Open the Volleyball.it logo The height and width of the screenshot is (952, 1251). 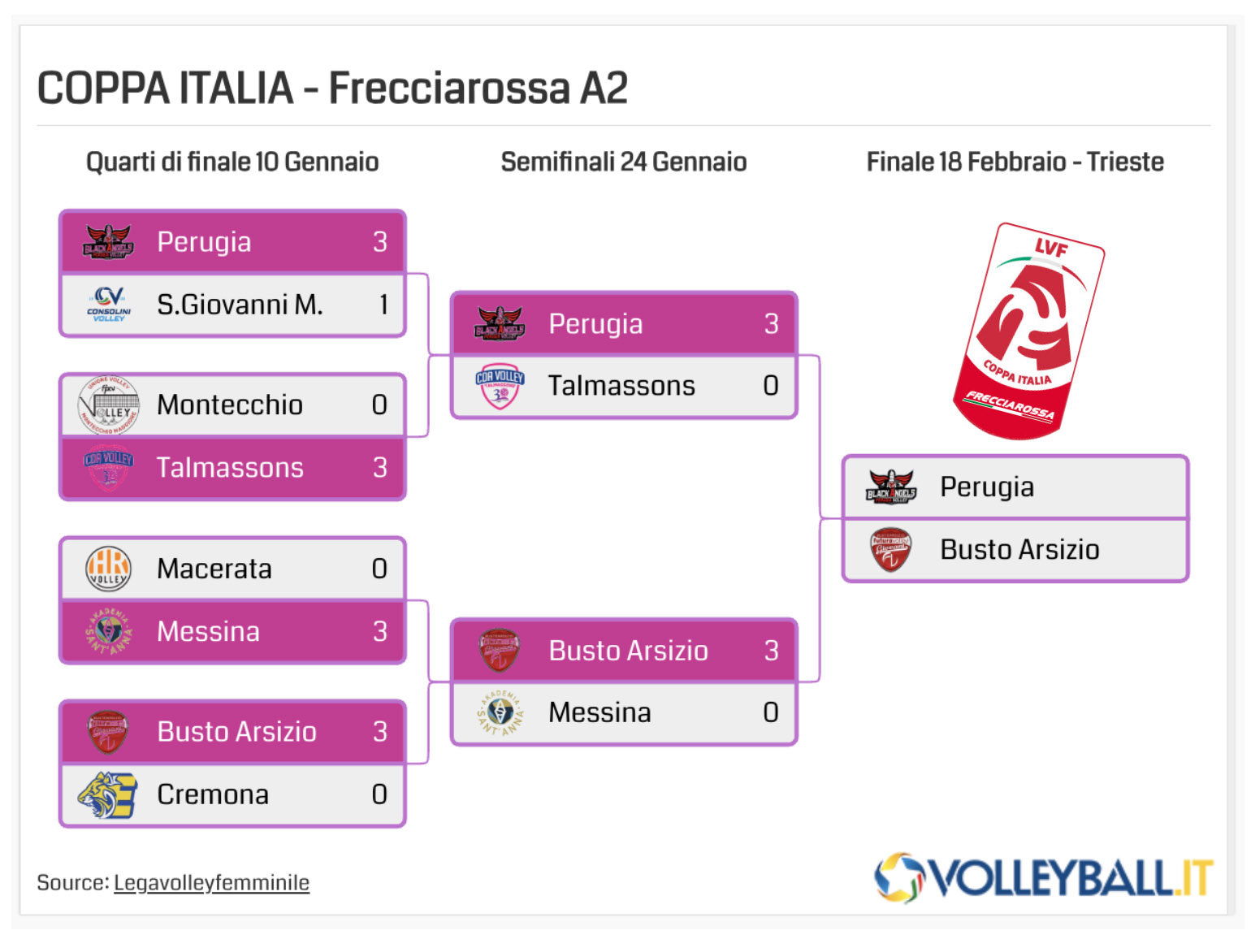(x=1044, y=878)
